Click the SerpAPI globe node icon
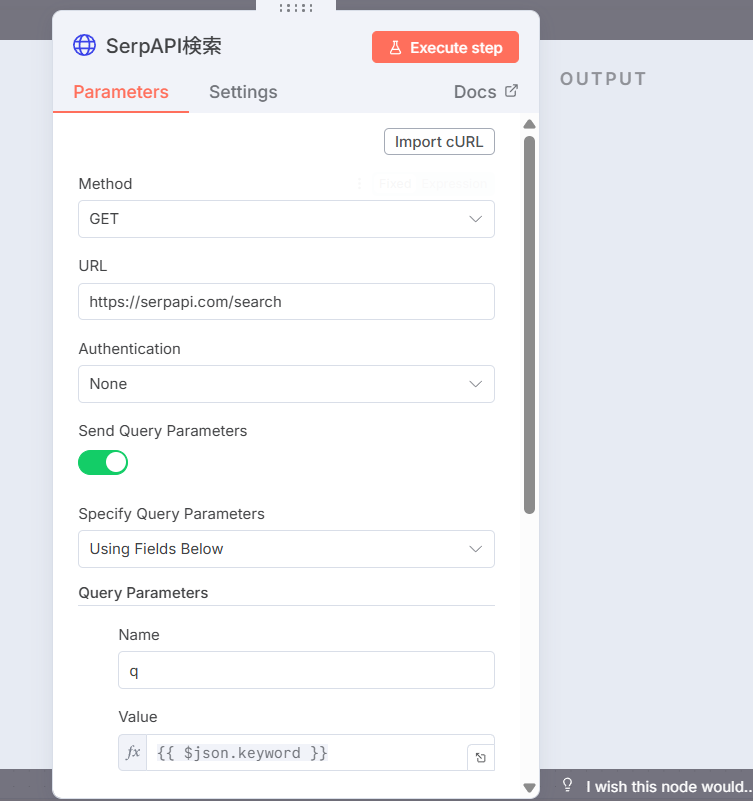 (85, 45)
